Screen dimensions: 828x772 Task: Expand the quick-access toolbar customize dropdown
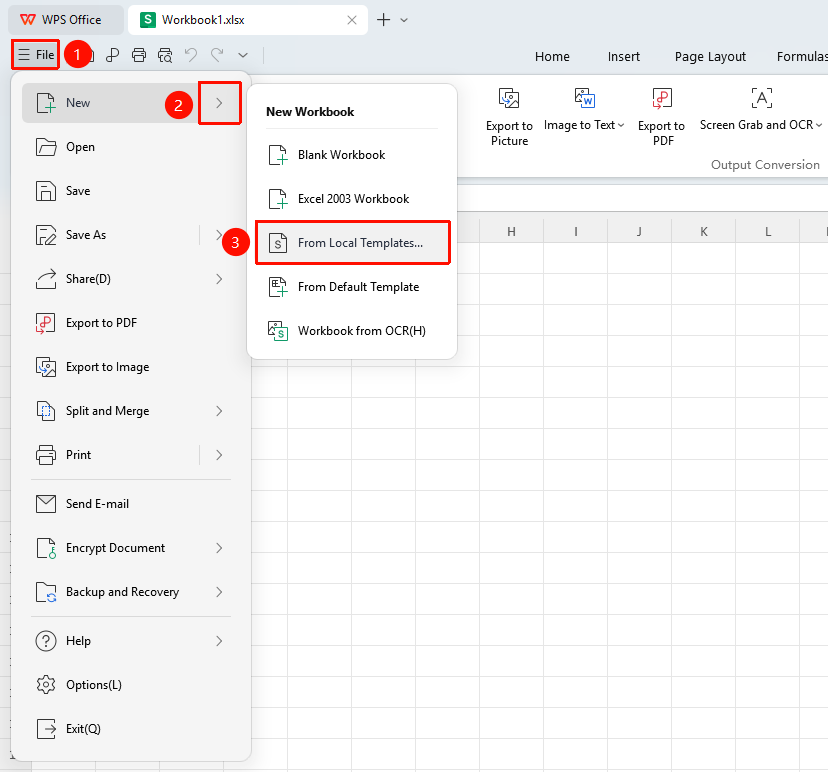click(243, 55)
